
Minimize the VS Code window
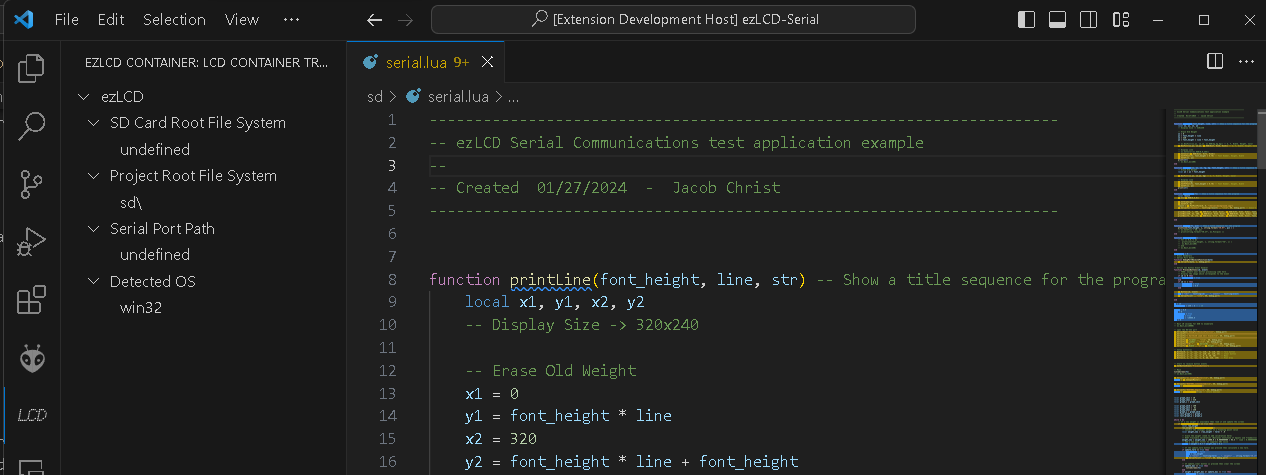[x=1157, y=20]
